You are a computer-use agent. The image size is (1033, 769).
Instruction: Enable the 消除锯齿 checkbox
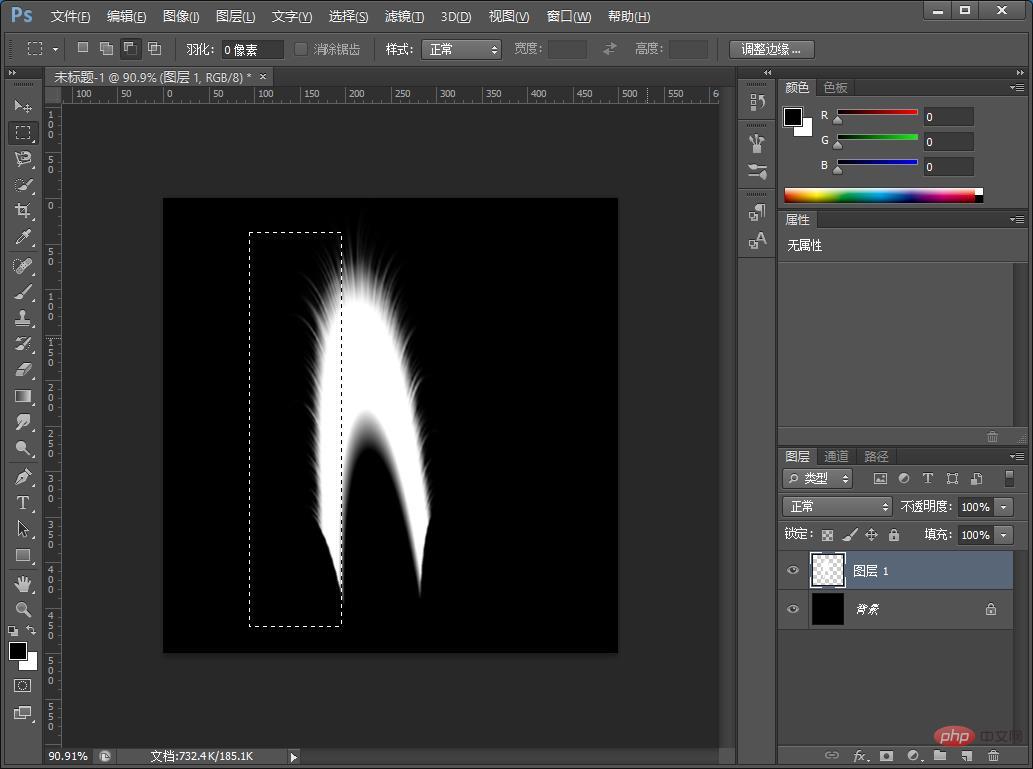[x=301, y=49]
